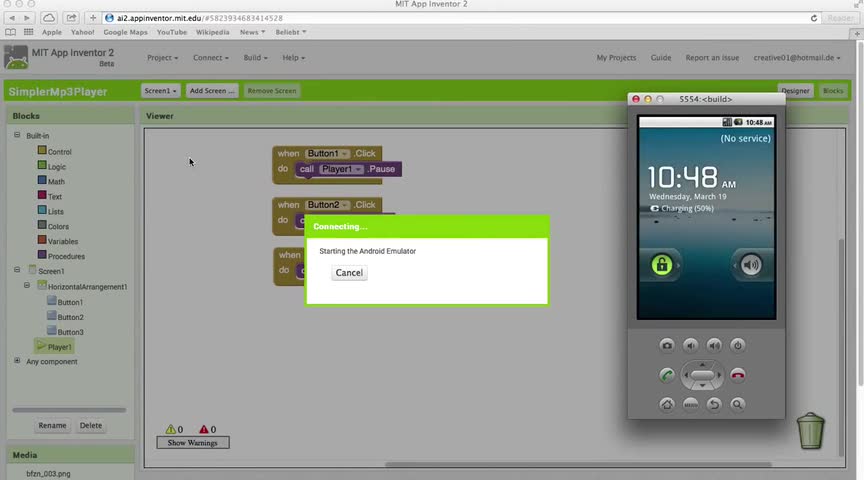
Task: Click Blocks panel horizontal scrollbar
Action: (69, 410)
